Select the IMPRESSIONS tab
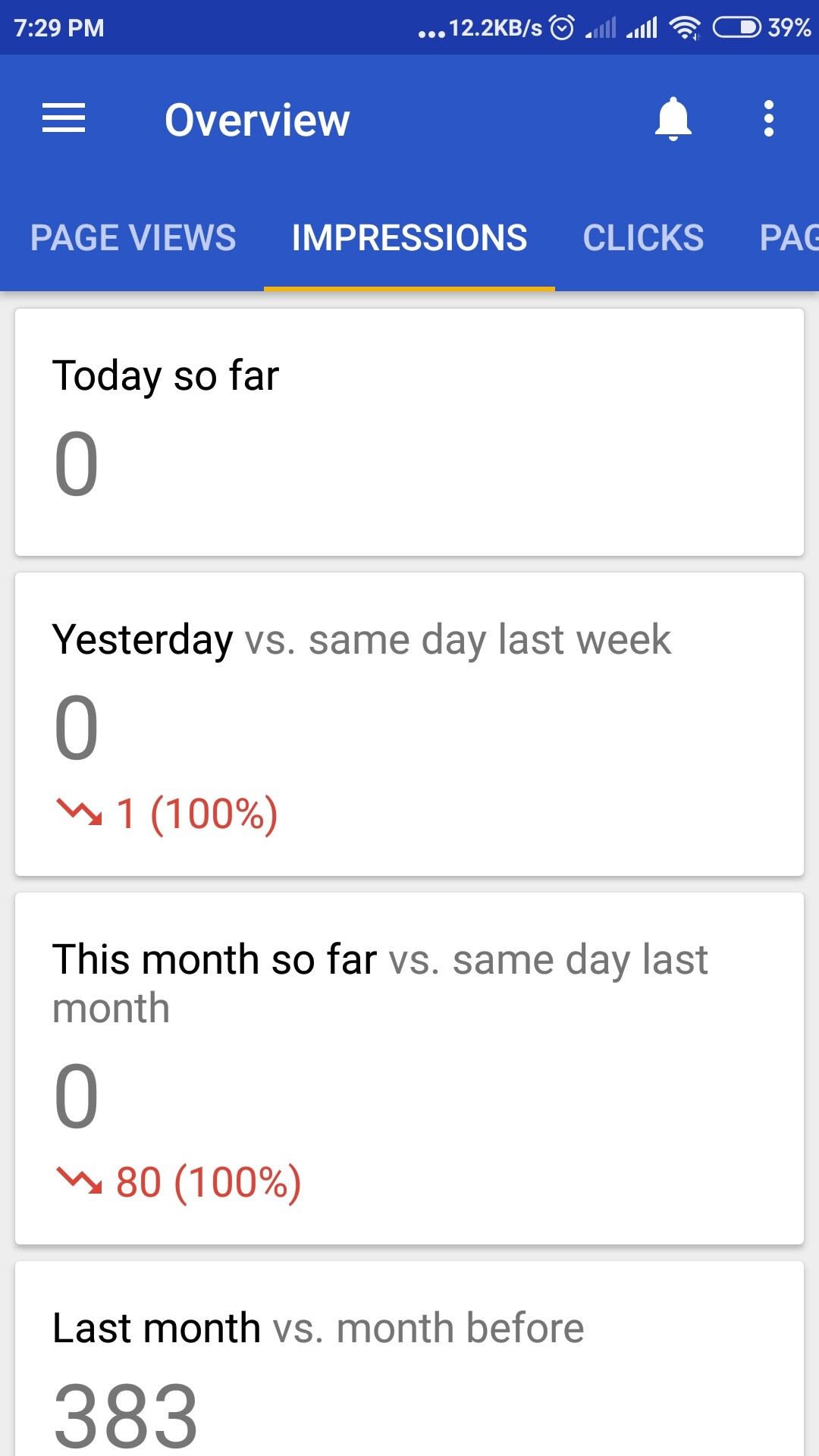This screenshot has width=819, height=1456. (409, 238)
